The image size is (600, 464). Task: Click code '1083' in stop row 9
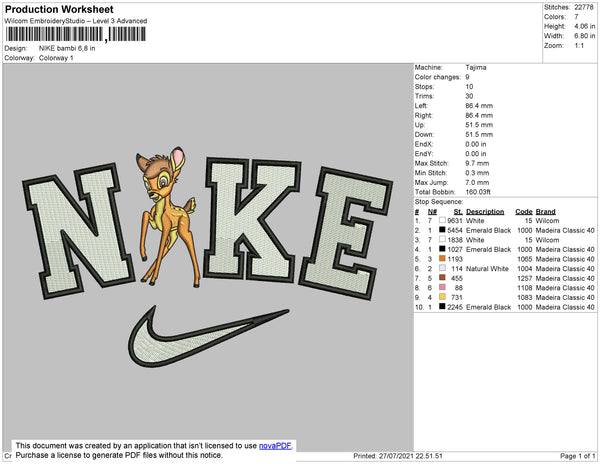pyautogui.click(x=525, y=297)
